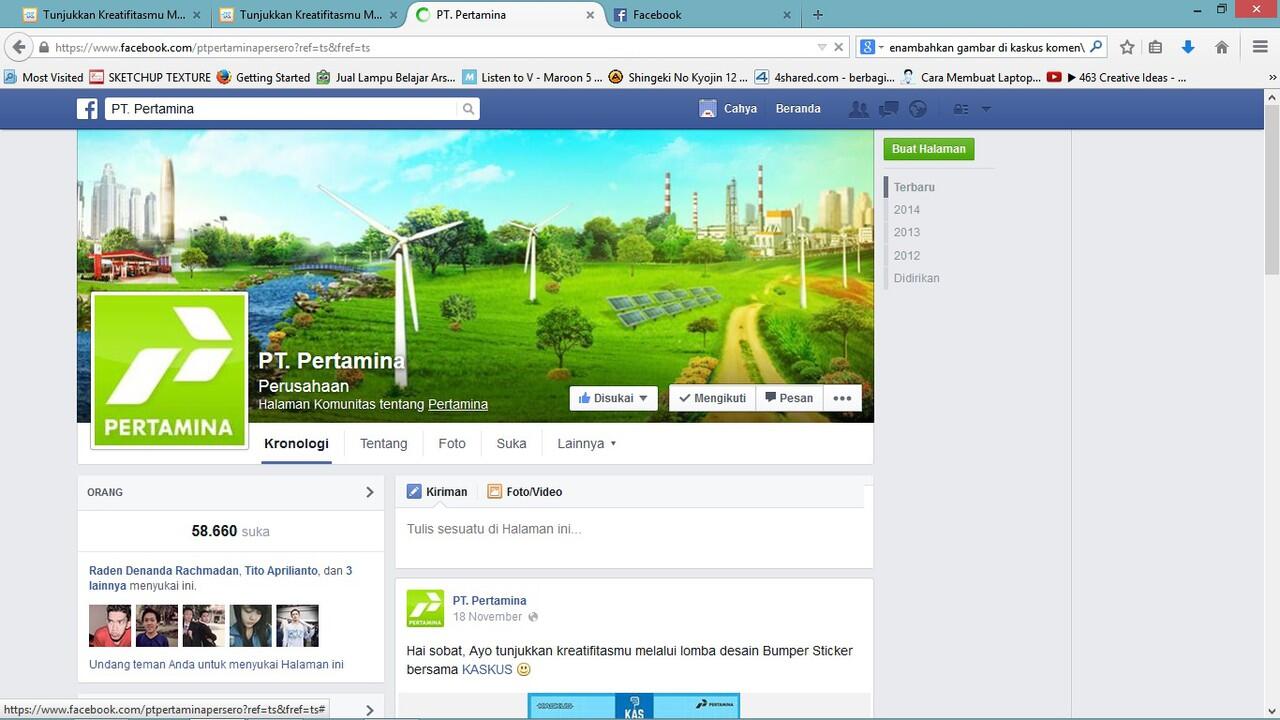Click the Pertamina profile logo picture
This screenshot has height=720, width=1280.
[170, 370]
